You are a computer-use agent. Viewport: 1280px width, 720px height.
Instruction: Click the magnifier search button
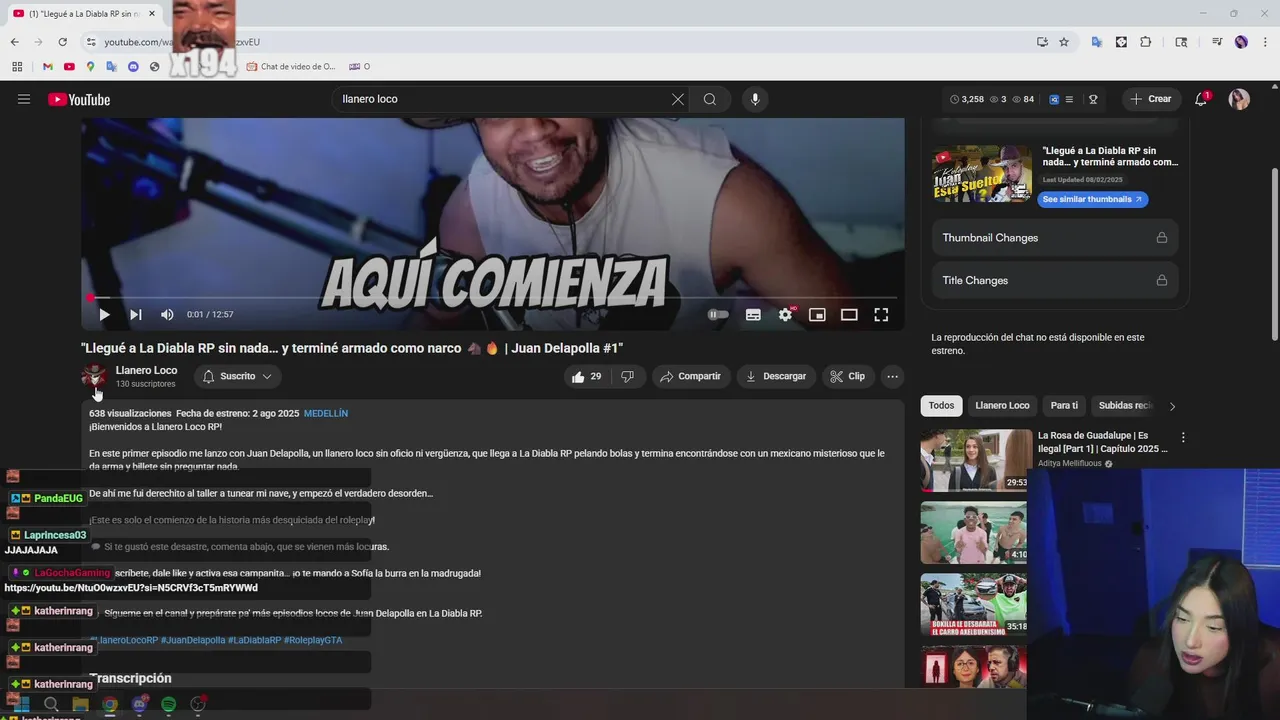pos(710,99)
